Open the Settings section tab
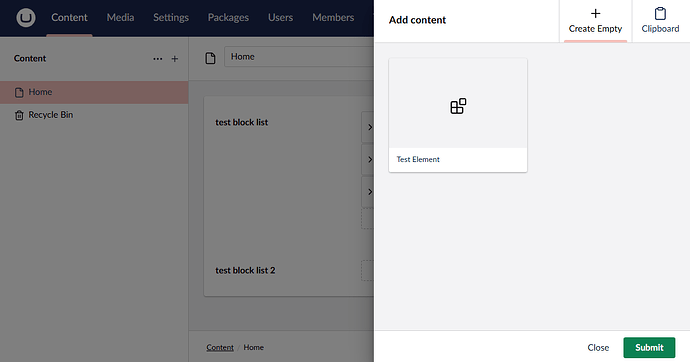Screen dimensions: 690x362 (171, 18)
